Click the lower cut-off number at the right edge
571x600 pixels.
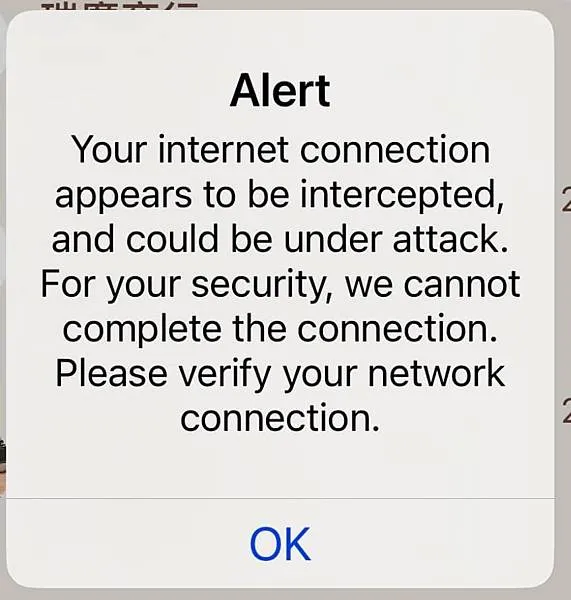click(566, 411)
